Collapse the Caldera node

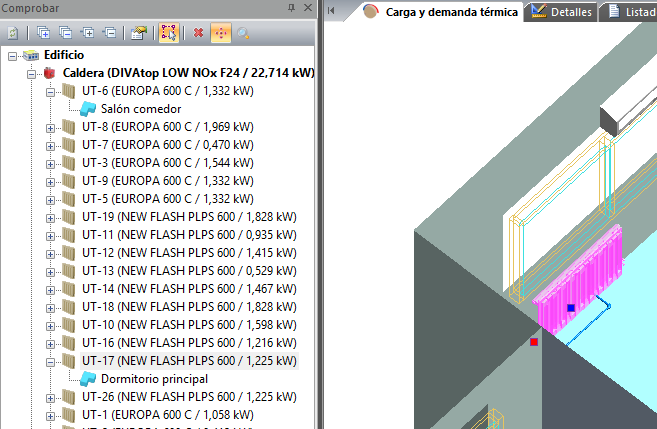point(31,74)
